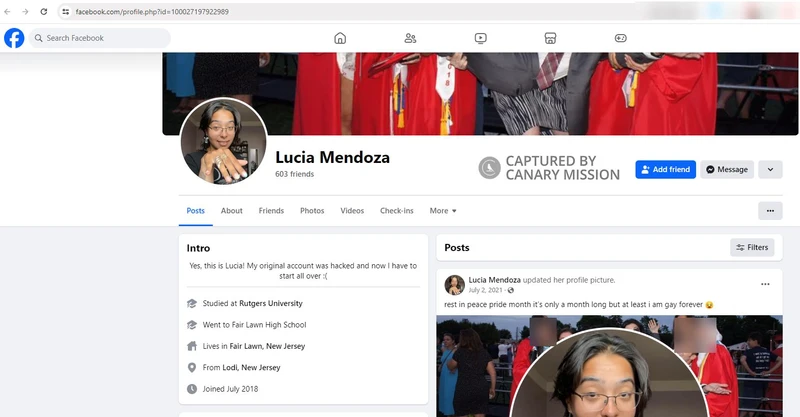The image size is (800, 417).
Task: Click browser back arrow
Action: point(7,11)
